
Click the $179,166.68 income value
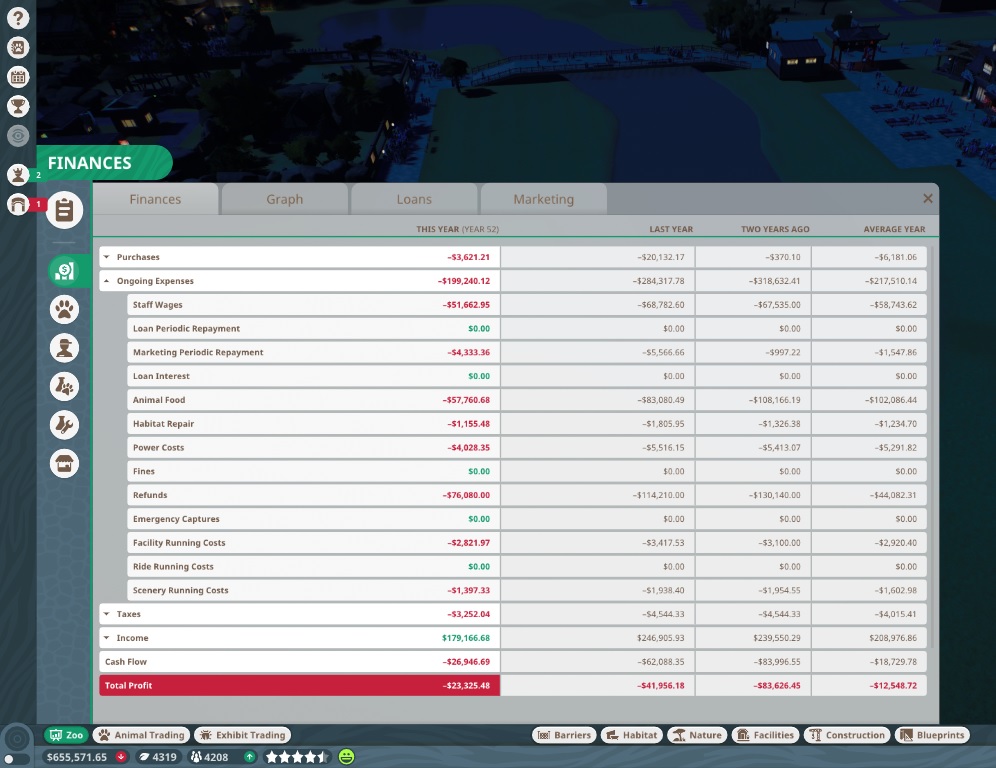point(466,638)
